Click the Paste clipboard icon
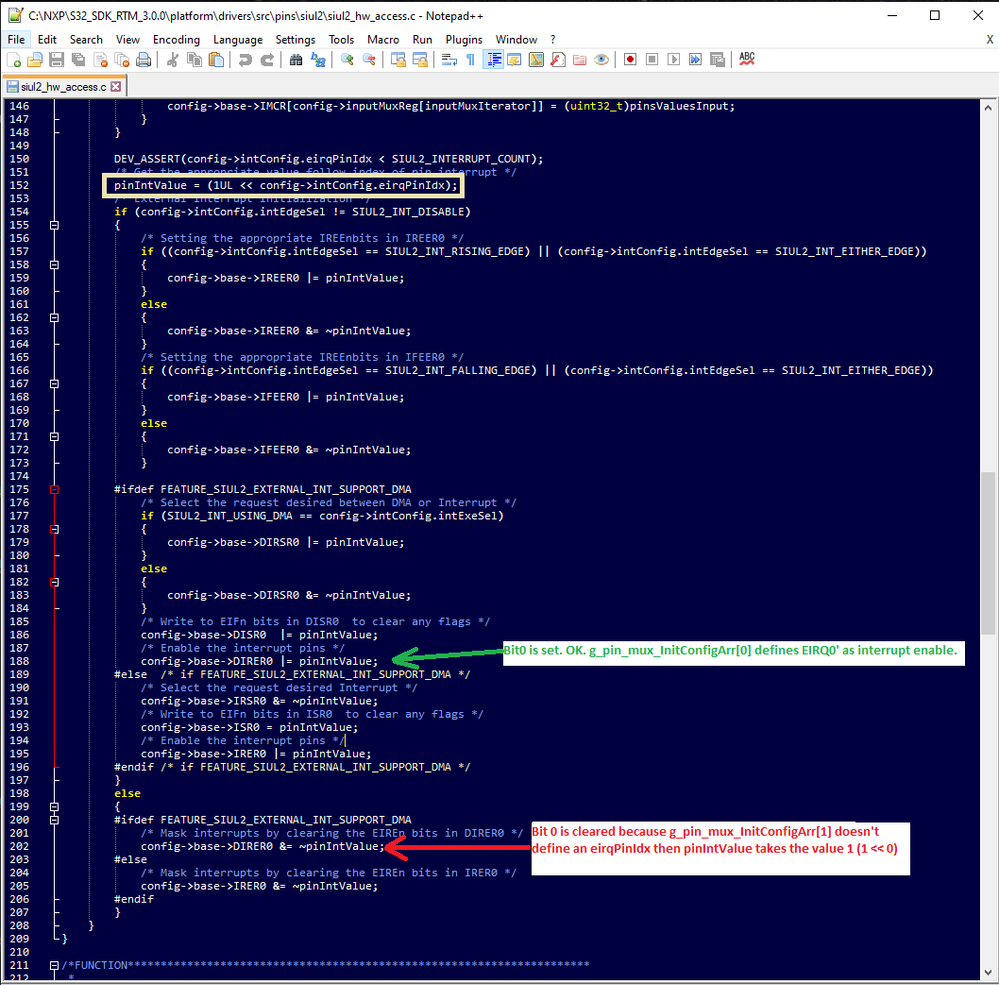 [217, 60]
